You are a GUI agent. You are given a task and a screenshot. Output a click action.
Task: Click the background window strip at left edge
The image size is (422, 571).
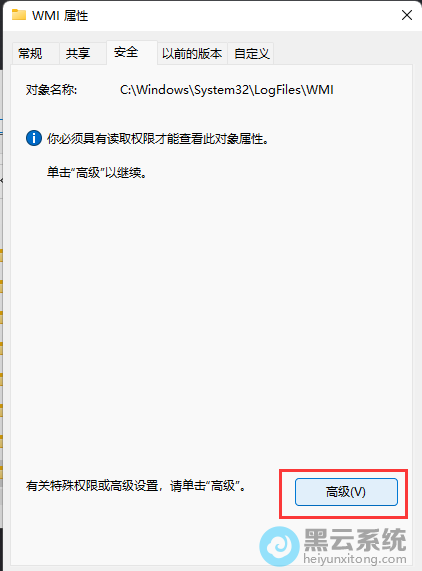(x=1, y=291)
